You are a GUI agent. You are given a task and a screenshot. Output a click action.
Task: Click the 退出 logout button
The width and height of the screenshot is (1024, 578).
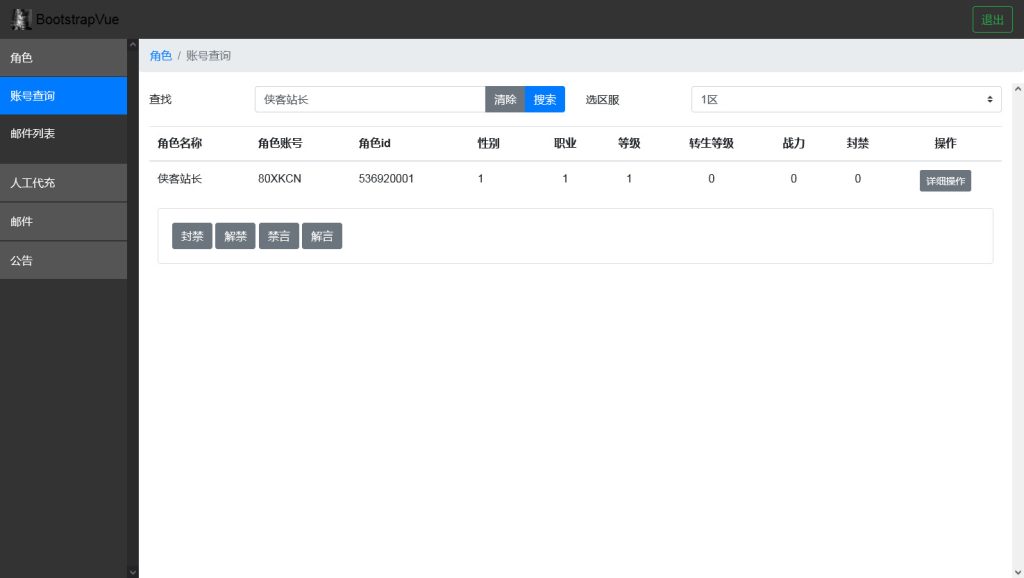(x=991, y=18)
